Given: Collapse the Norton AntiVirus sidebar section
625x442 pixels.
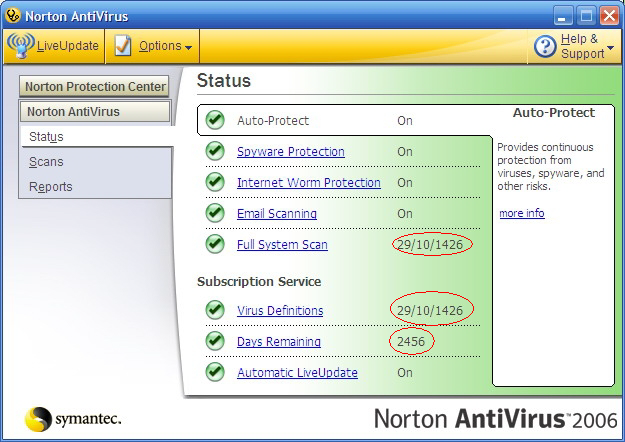Looking at the screenshot, I should click(95, 112).
